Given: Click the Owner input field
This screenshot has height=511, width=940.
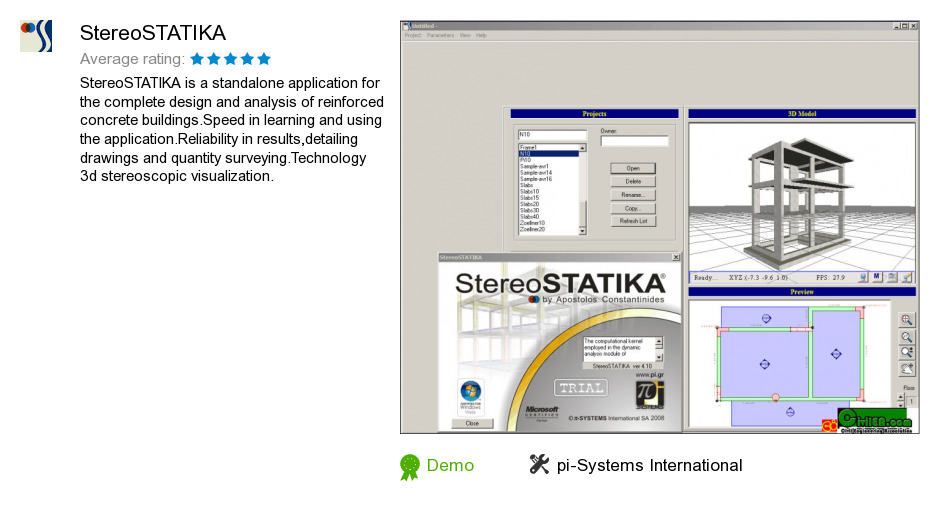Looking at the screenshot, I should pos(634,141).
